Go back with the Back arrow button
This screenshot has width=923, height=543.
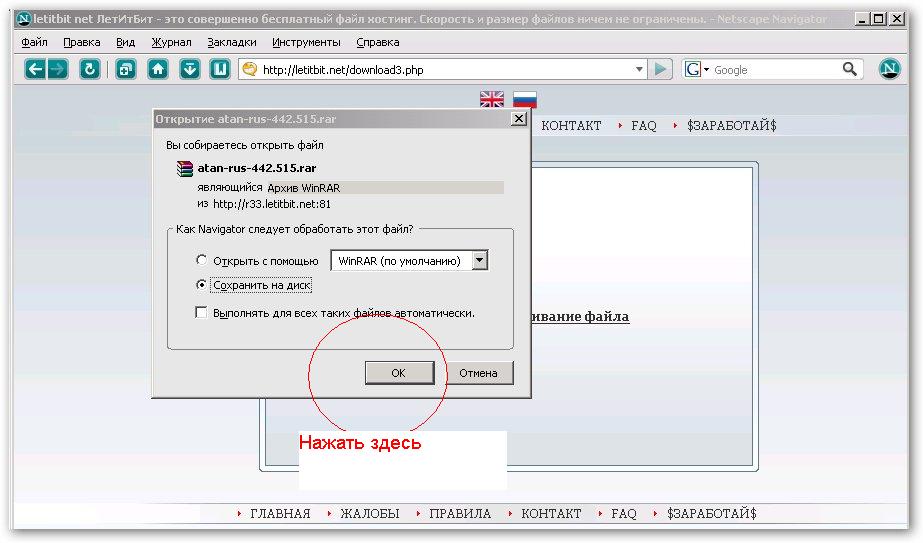(x=35, y=69)
